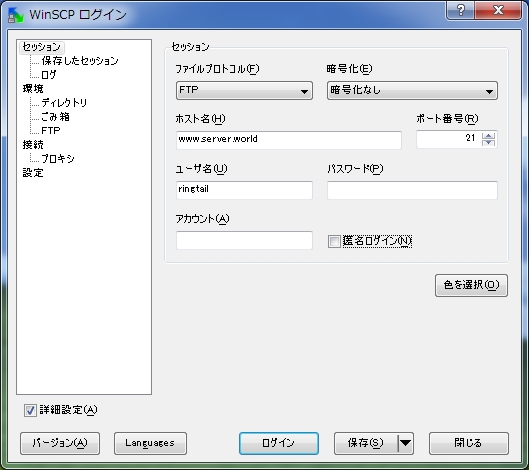
Task: Close the WinSCP login dialog with X
Action: point(498,10)
